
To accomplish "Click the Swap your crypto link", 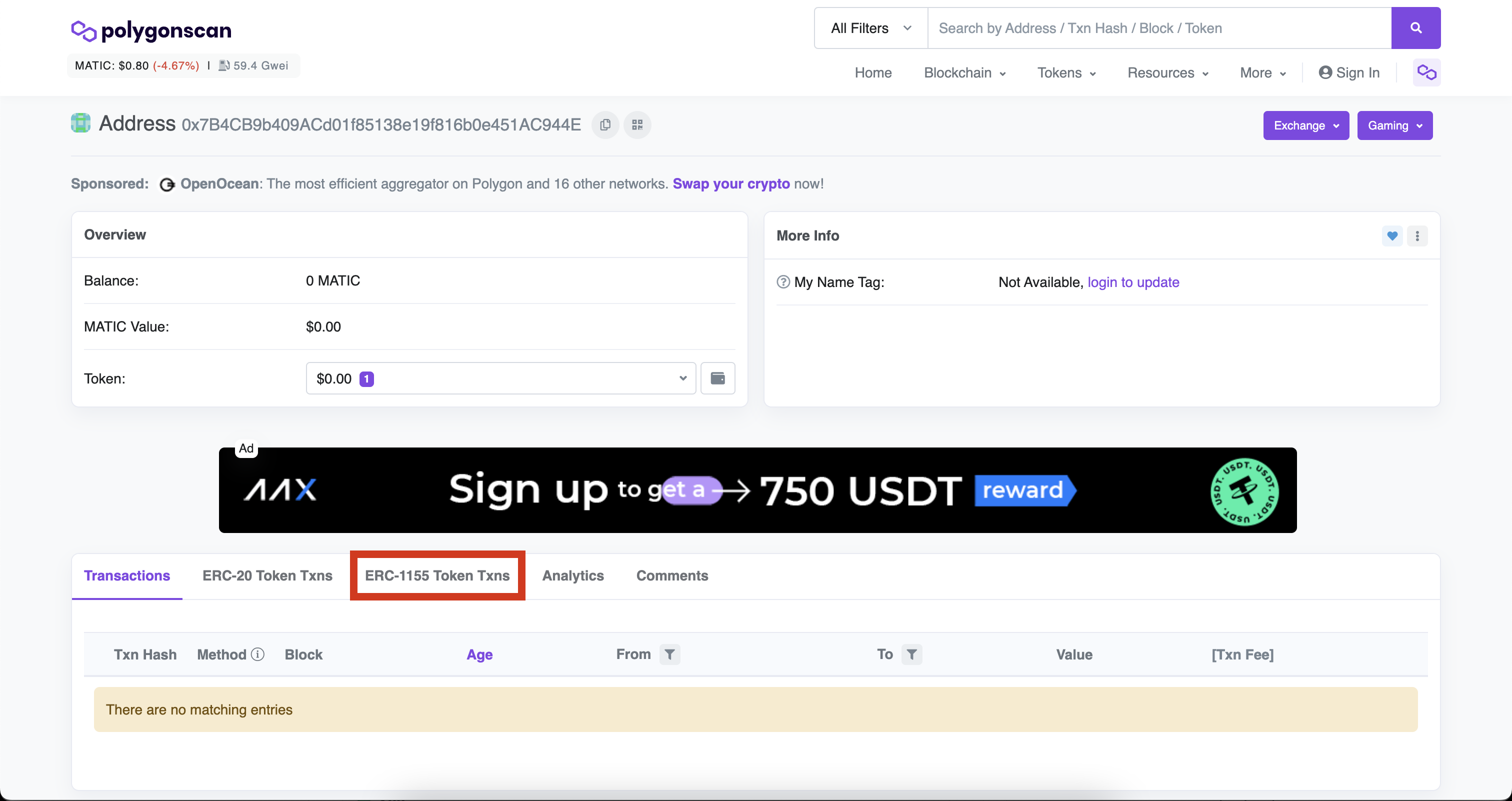I will 731,183.
